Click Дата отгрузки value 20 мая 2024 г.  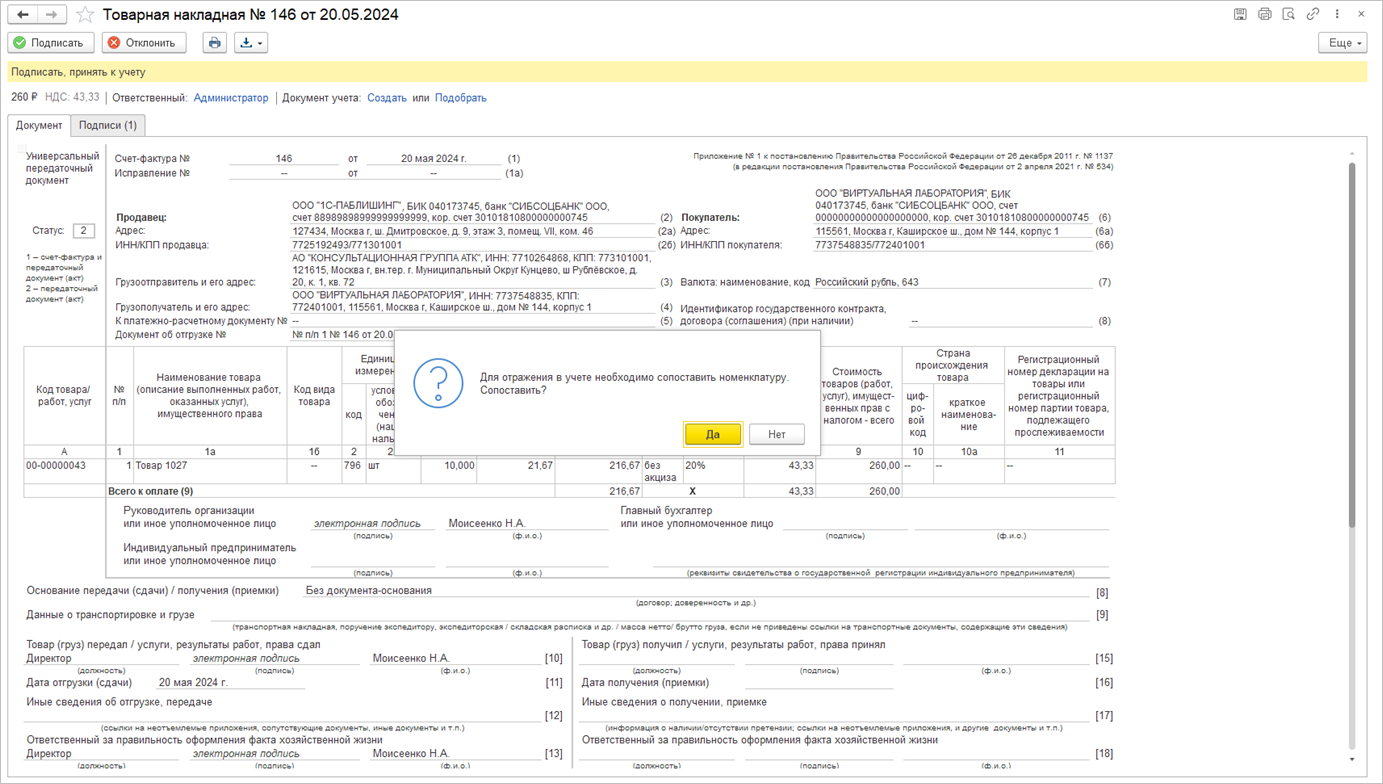193,683
